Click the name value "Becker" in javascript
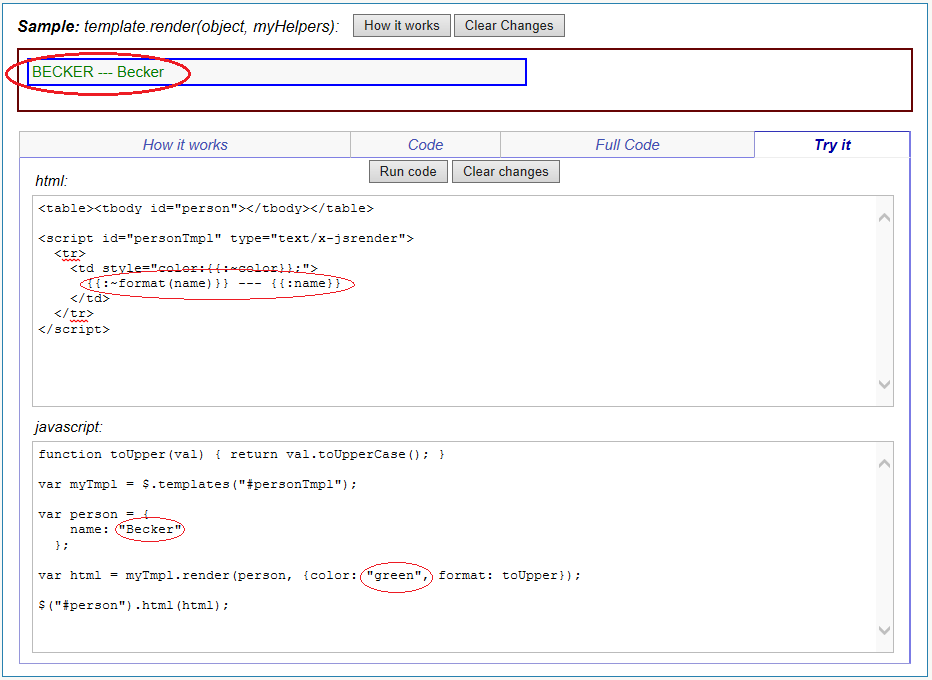The image size is (932, 680). [150, 529]
